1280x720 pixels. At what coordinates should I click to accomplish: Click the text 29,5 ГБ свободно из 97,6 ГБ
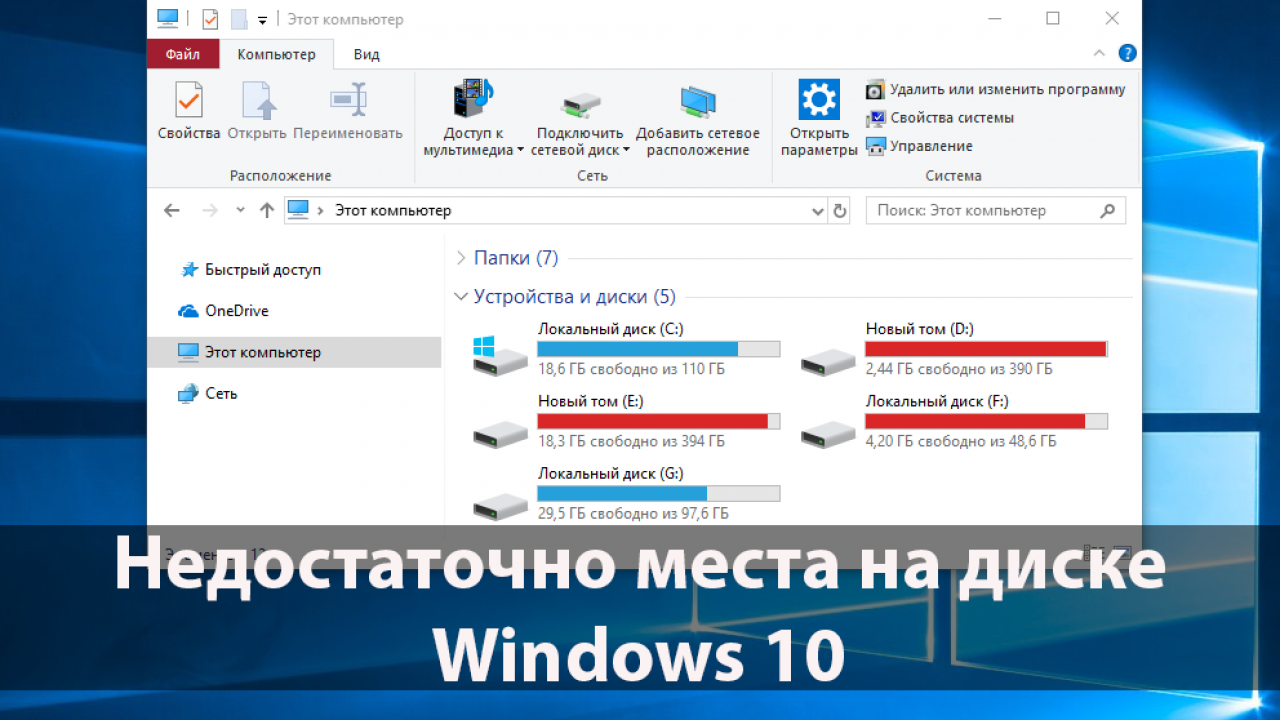tap(633, 513)
